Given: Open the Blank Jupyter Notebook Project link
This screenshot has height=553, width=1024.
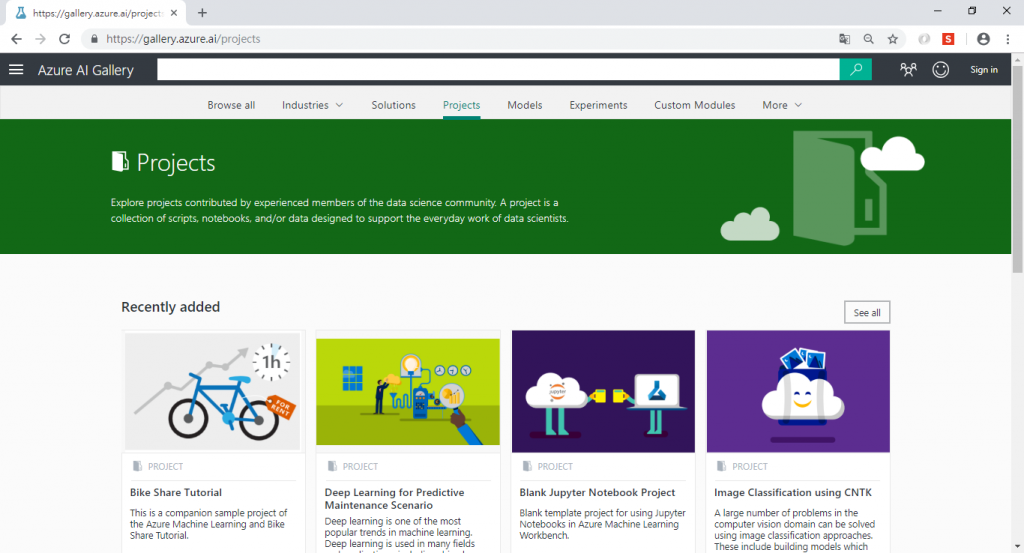Looking at the screenshot, I should pos(597,492).
